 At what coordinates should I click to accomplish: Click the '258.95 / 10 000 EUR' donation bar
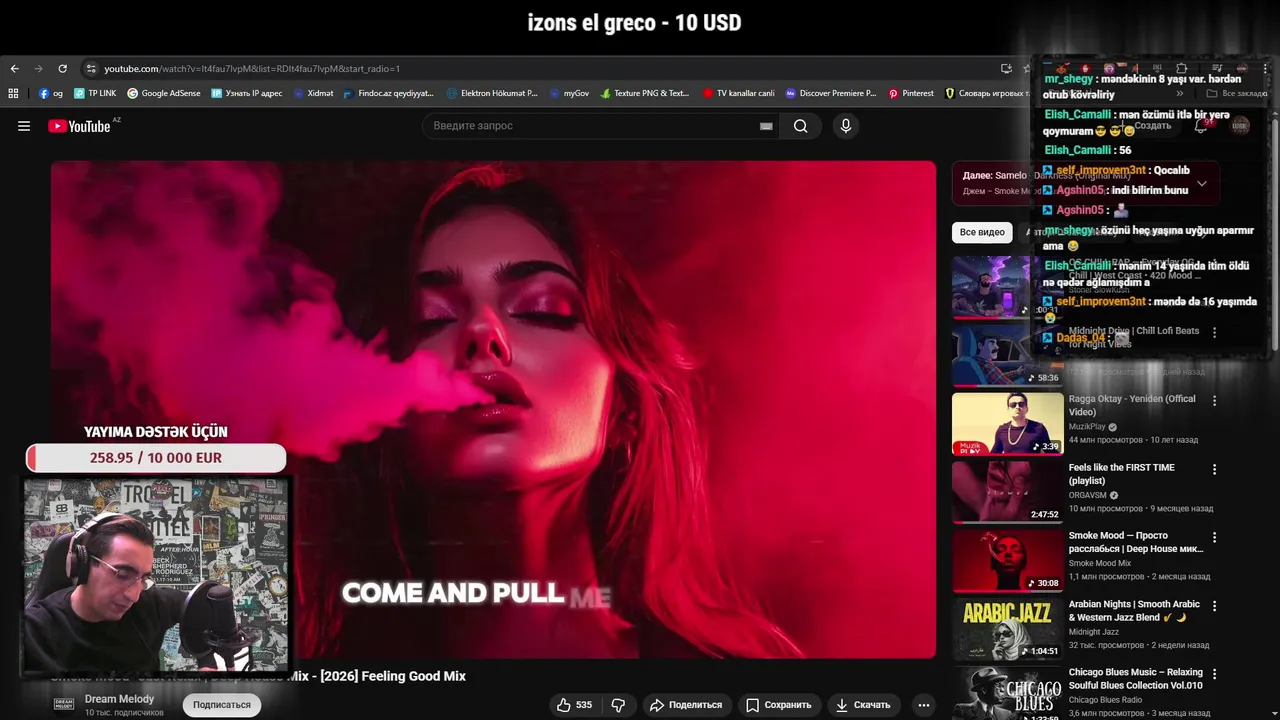(x=156, y=458)
